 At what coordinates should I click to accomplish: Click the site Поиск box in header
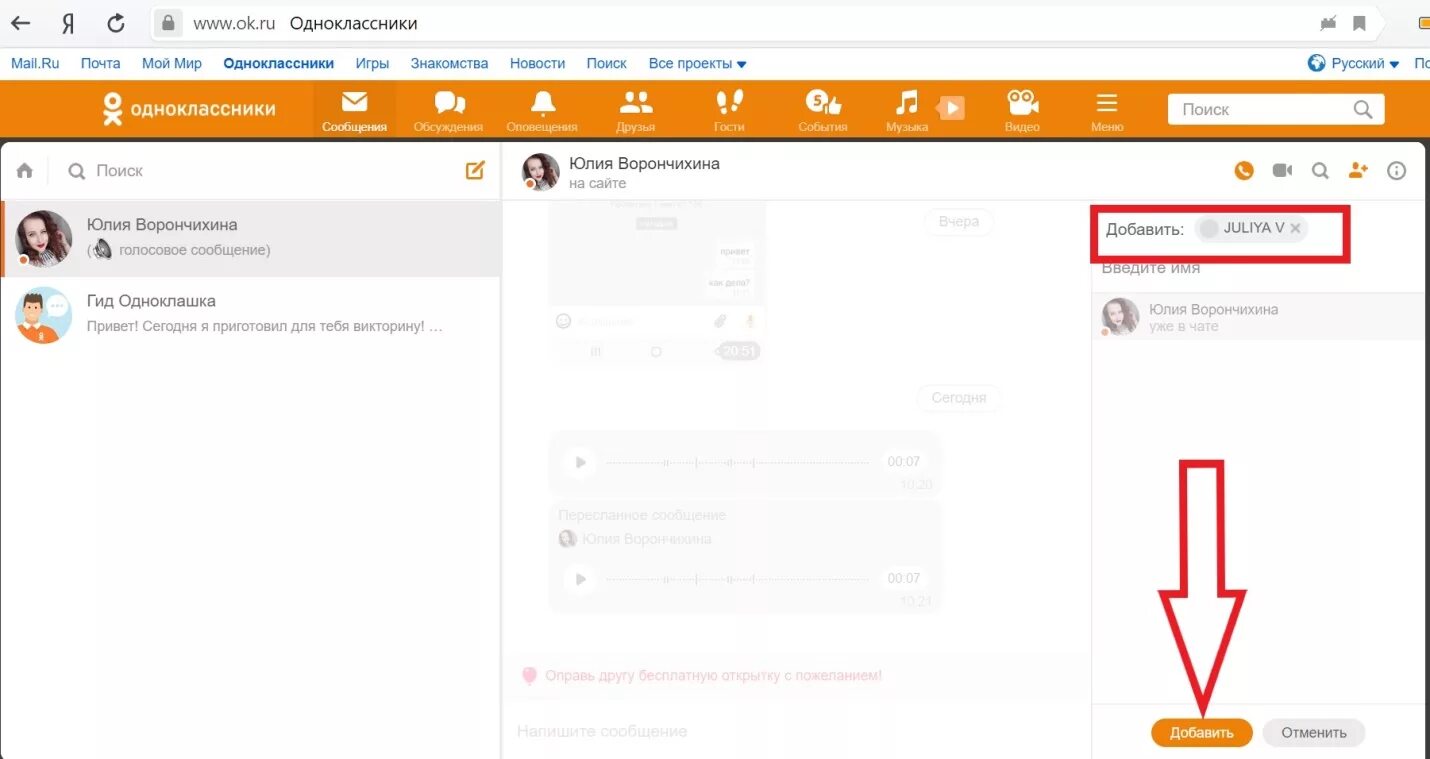(1276, 109)
